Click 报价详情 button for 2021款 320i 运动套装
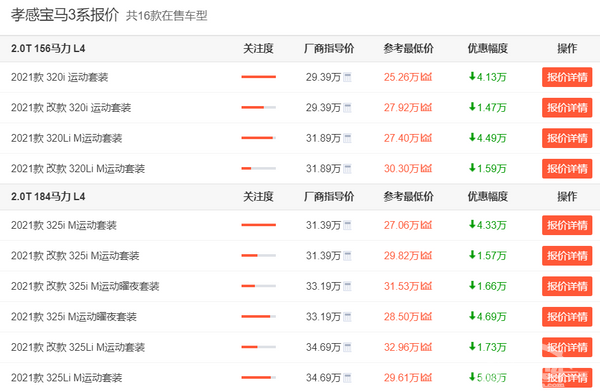The width and height of the screenshot is (600, 392). tap(567, 77)
